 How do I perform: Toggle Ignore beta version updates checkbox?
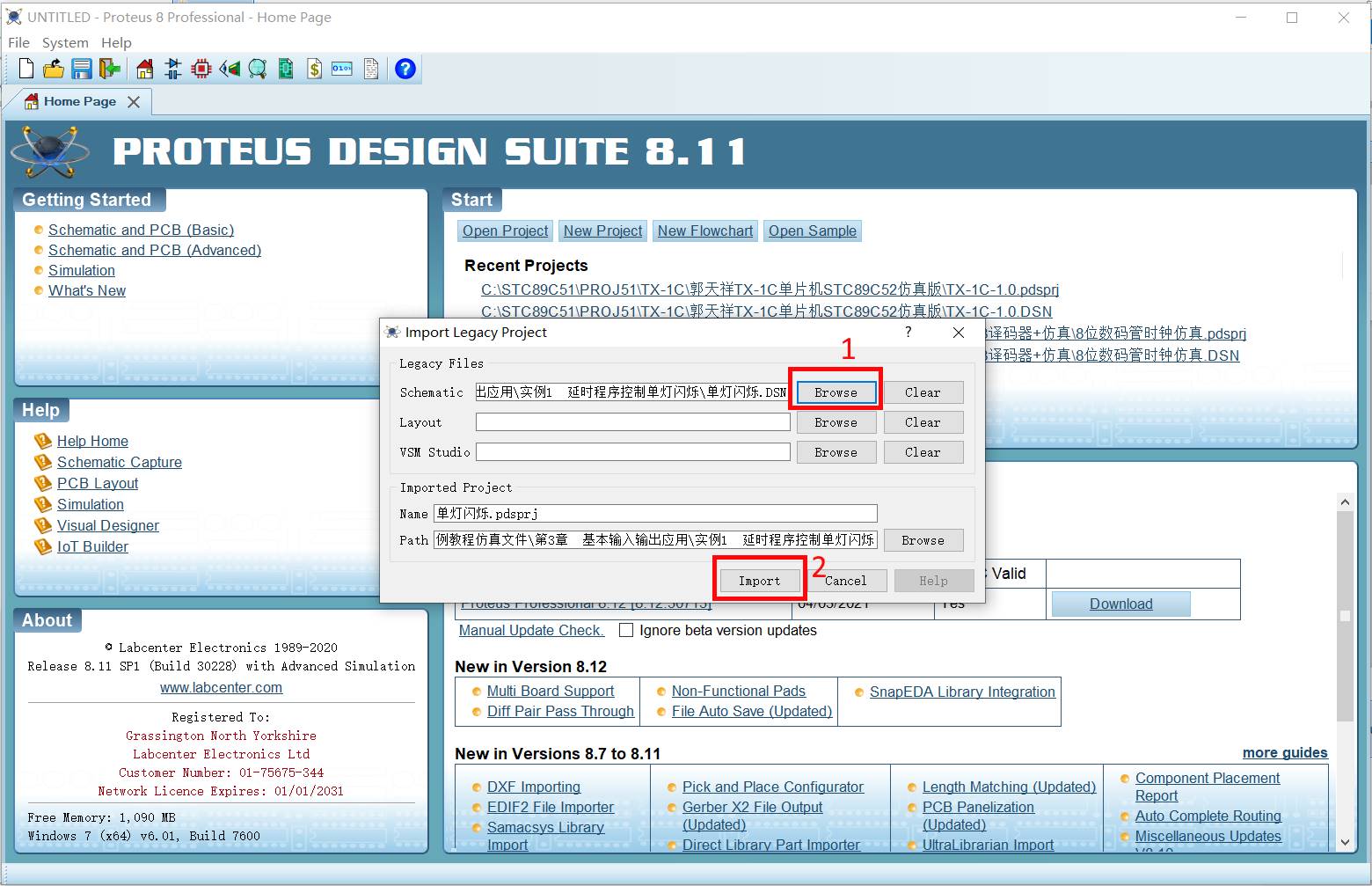626,630
